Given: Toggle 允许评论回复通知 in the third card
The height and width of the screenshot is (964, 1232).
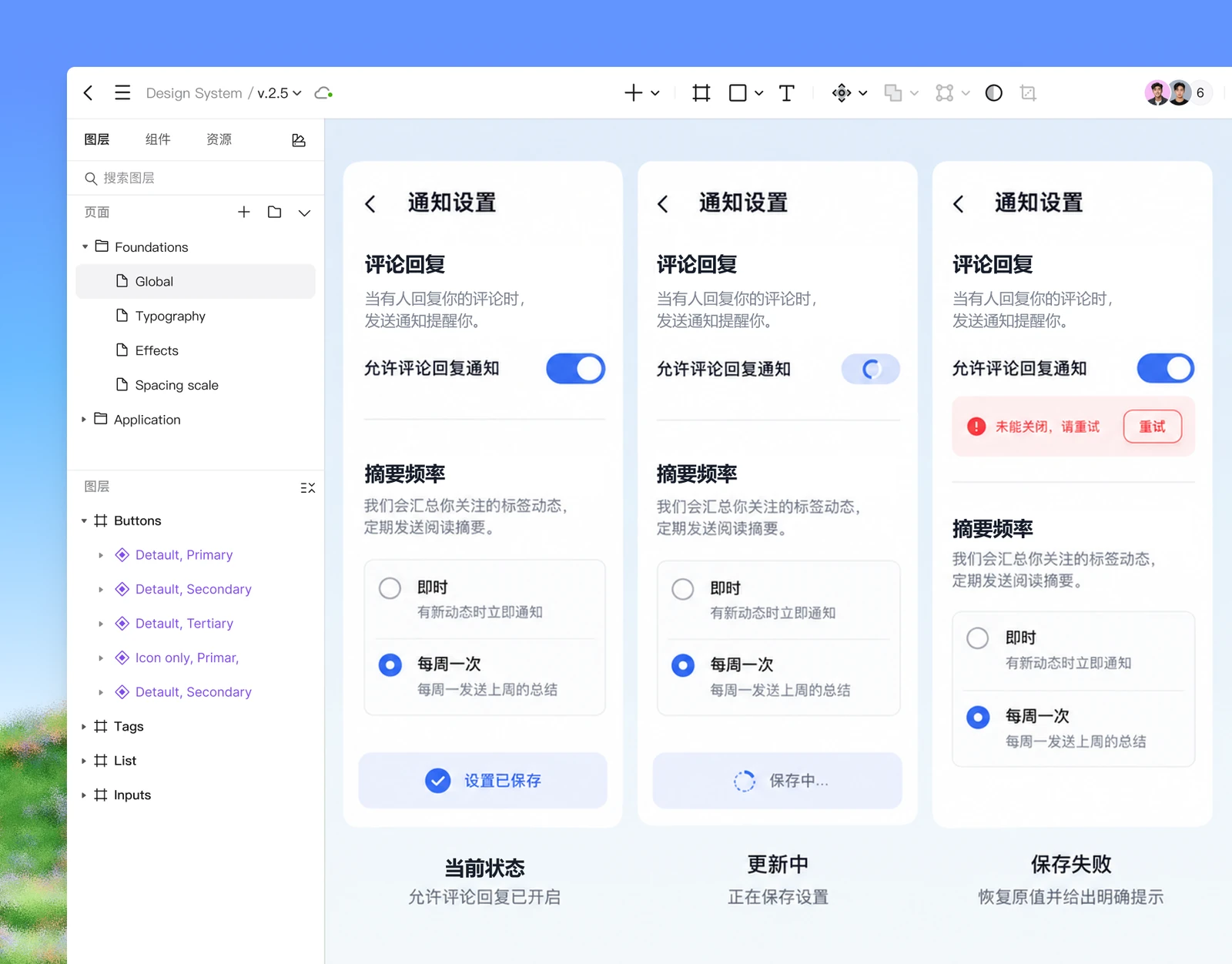Looking at the screenshot, I should click(x=1166, y=368).
